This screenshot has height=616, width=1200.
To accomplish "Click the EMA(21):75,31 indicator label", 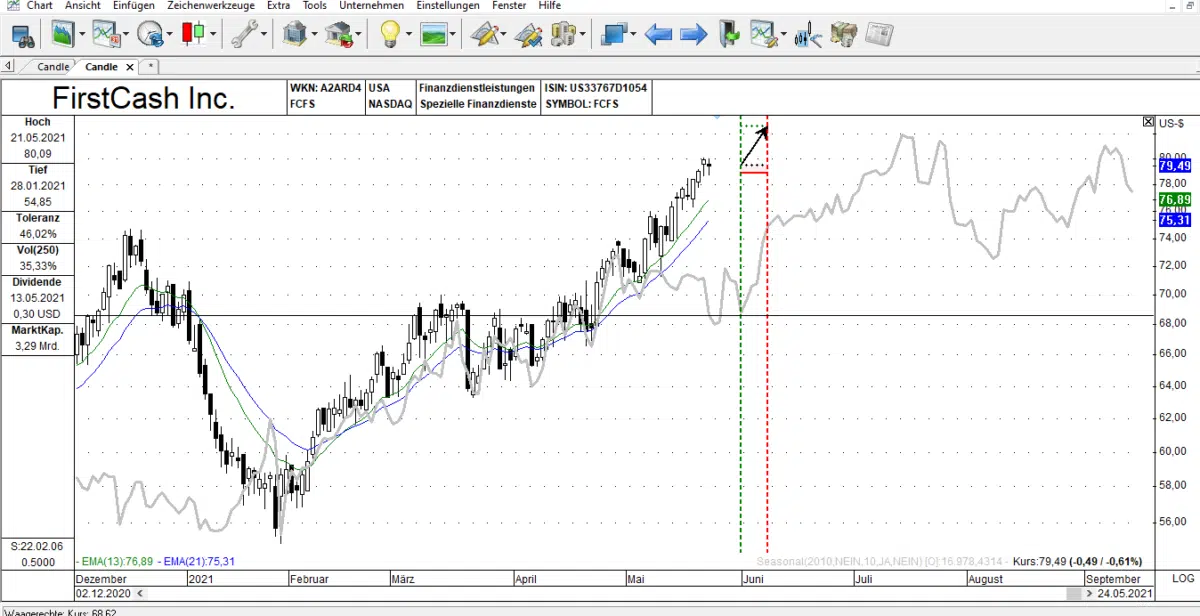I will point(197,562).
